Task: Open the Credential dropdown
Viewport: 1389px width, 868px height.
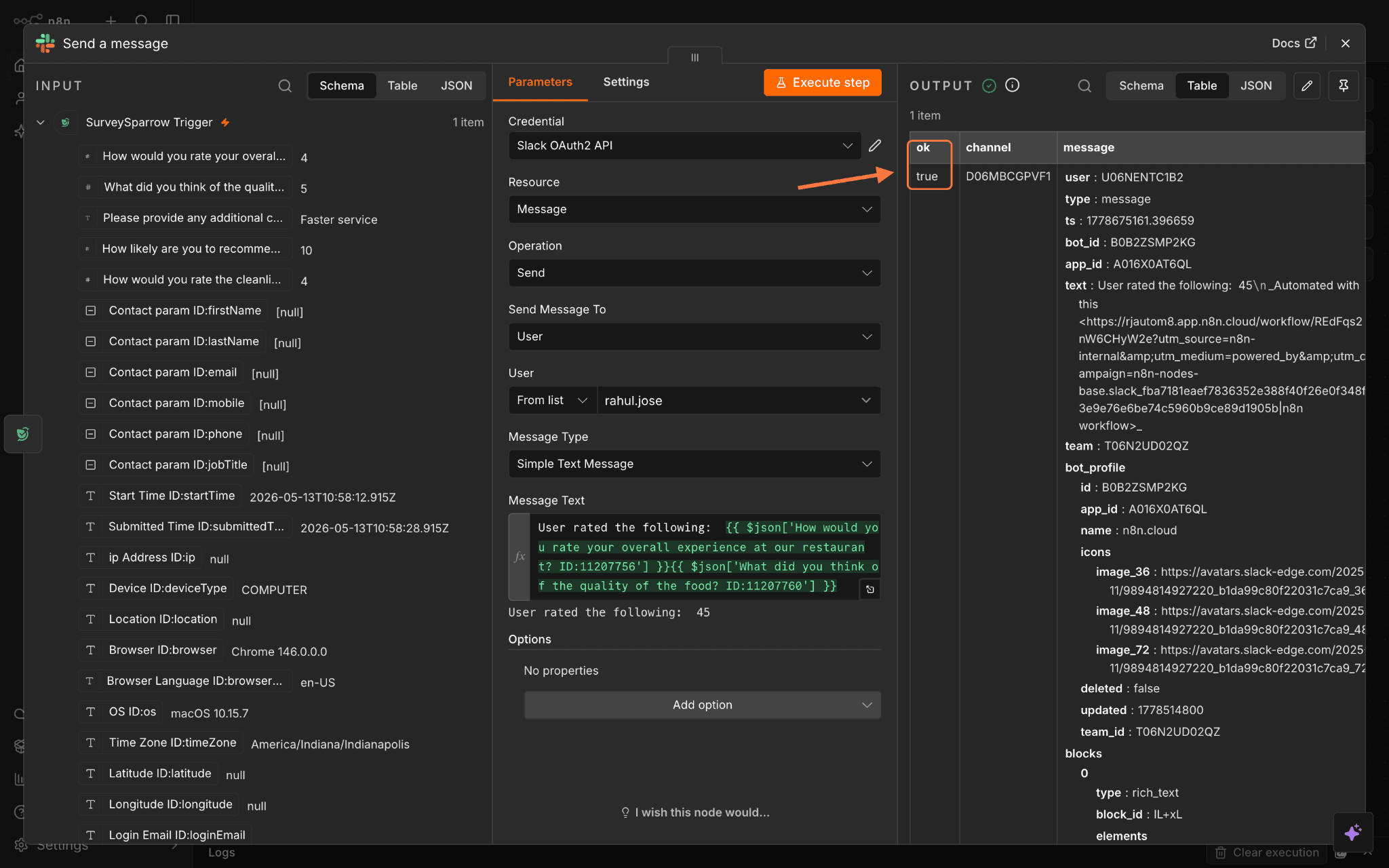Action: point(685,145)
